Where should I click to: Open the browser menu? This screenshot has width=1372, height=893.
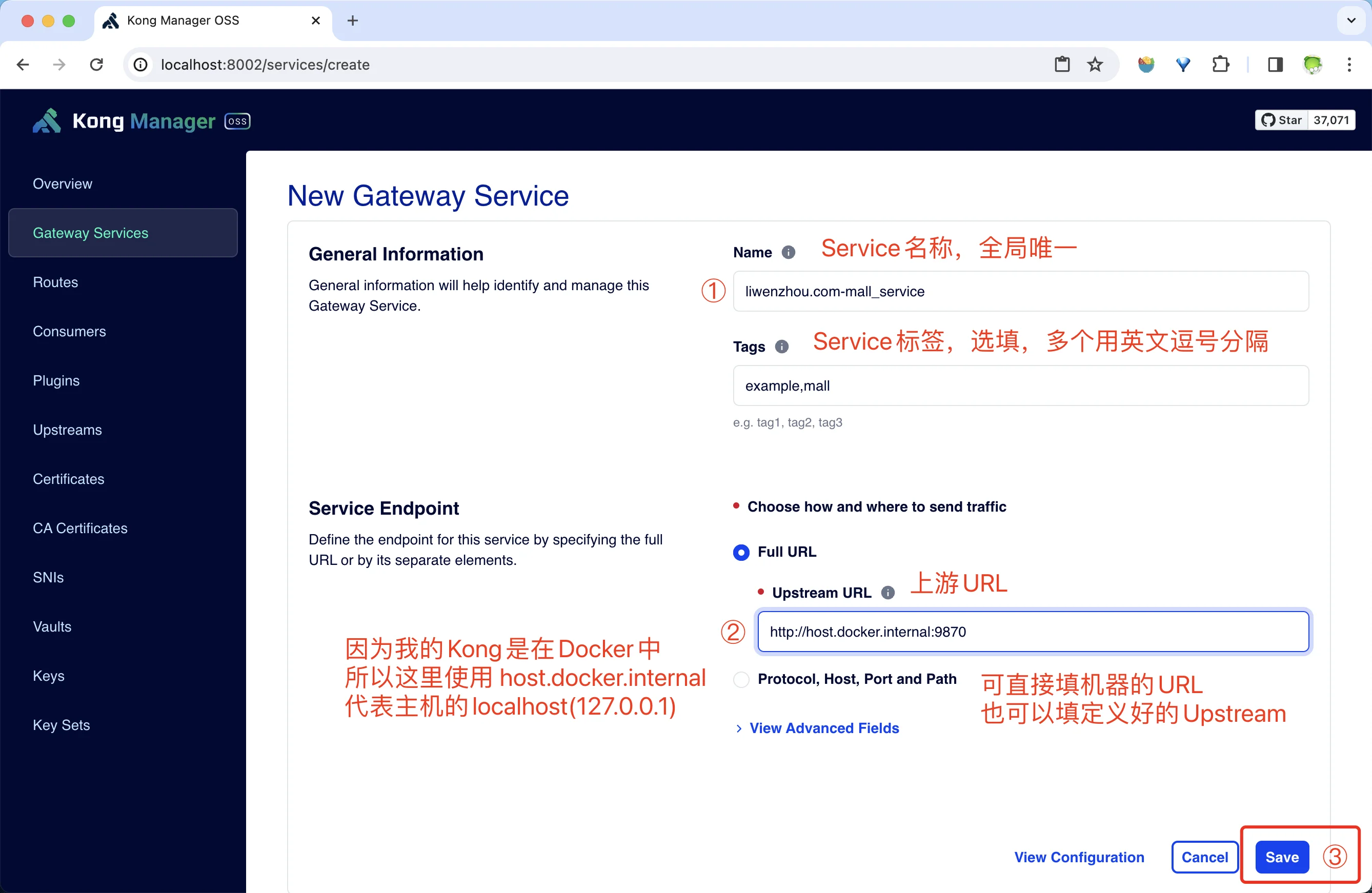pyautogui.click(x=1350, y=65)
